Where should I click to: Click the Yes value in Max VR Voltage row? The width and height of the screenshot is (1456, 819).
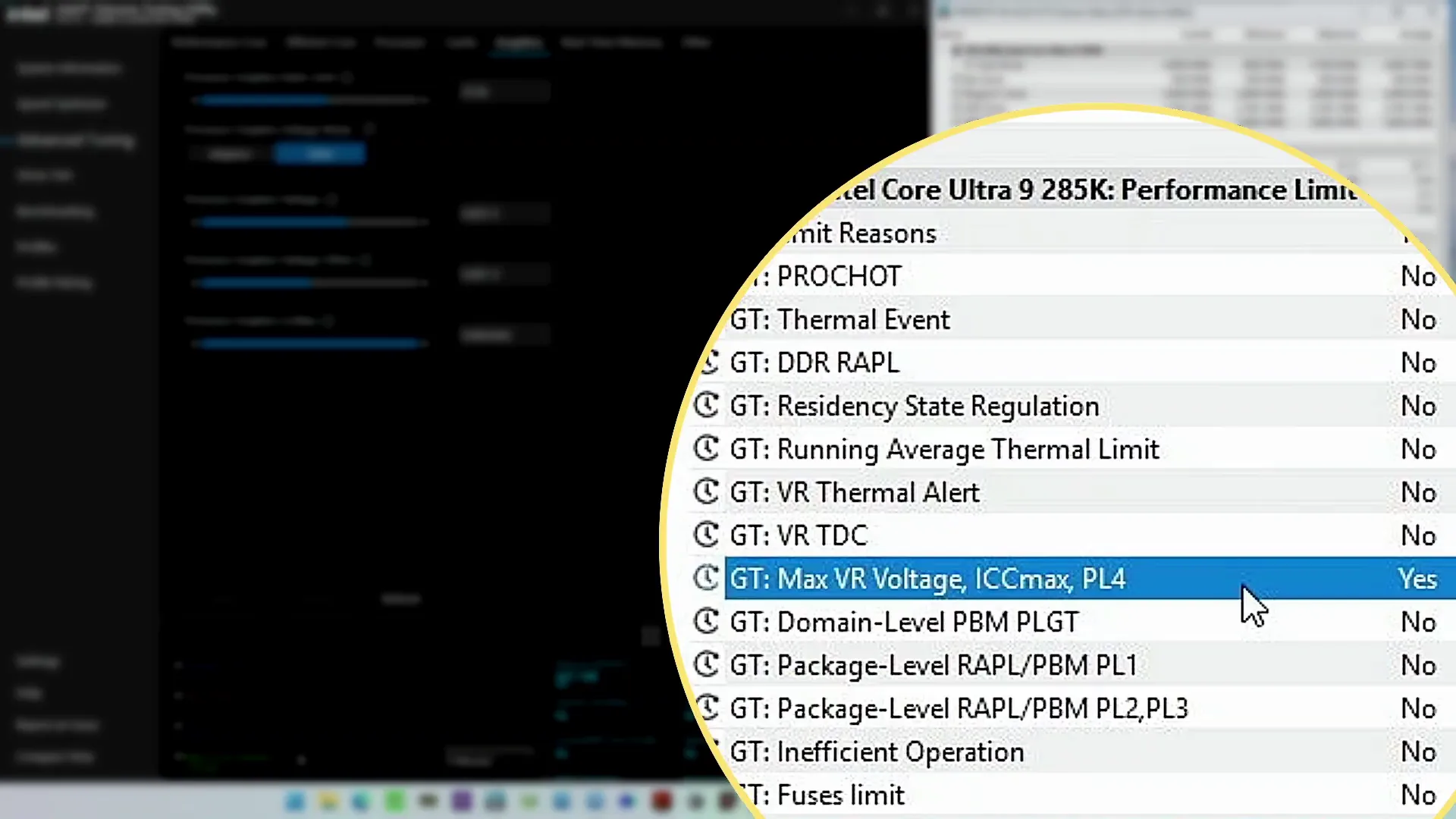click(x=1418, y=579)
